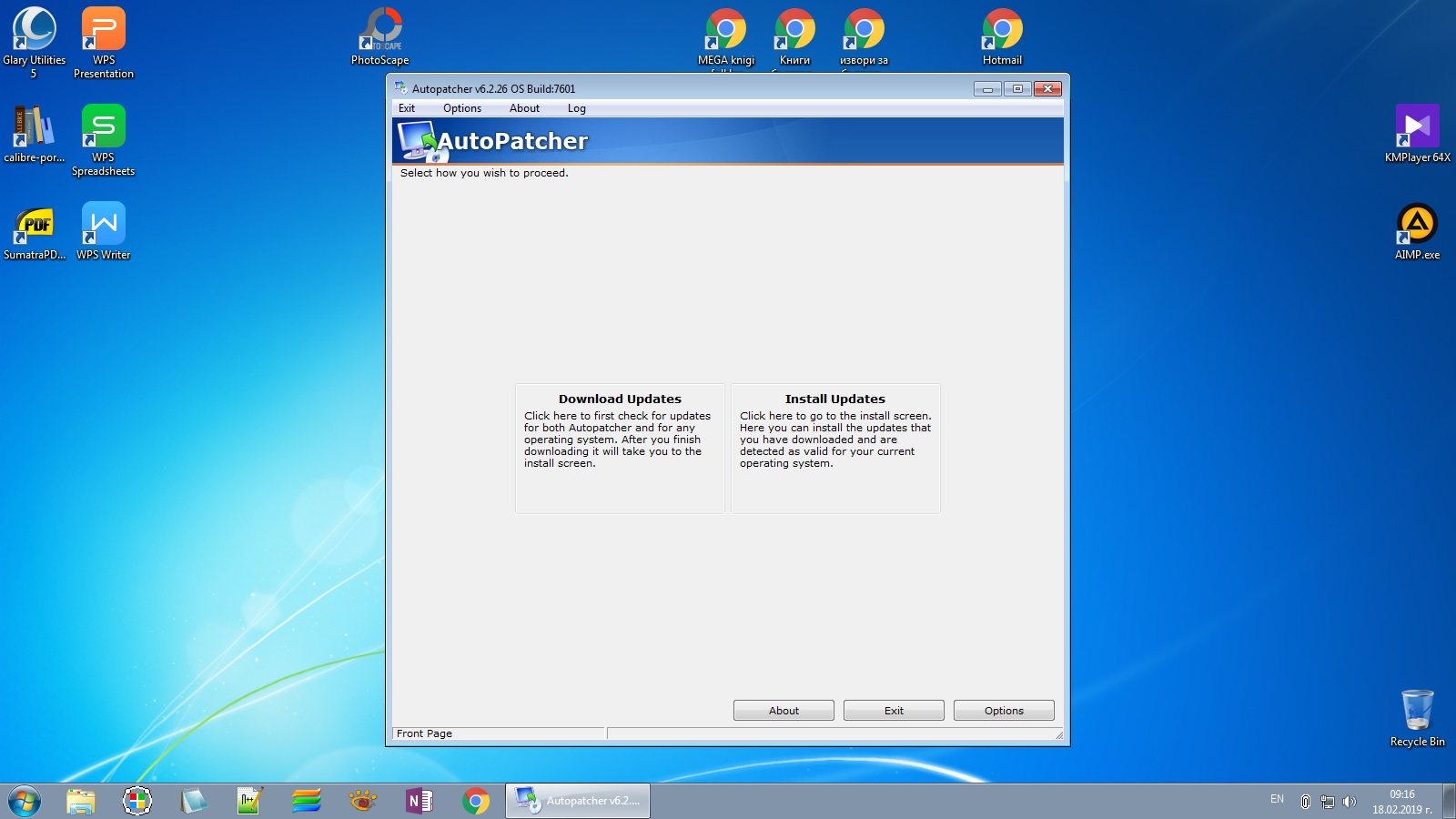This screenshot has height=819, width=1456.
Task: Open About menu in menu bar
Action: point(524,108)
